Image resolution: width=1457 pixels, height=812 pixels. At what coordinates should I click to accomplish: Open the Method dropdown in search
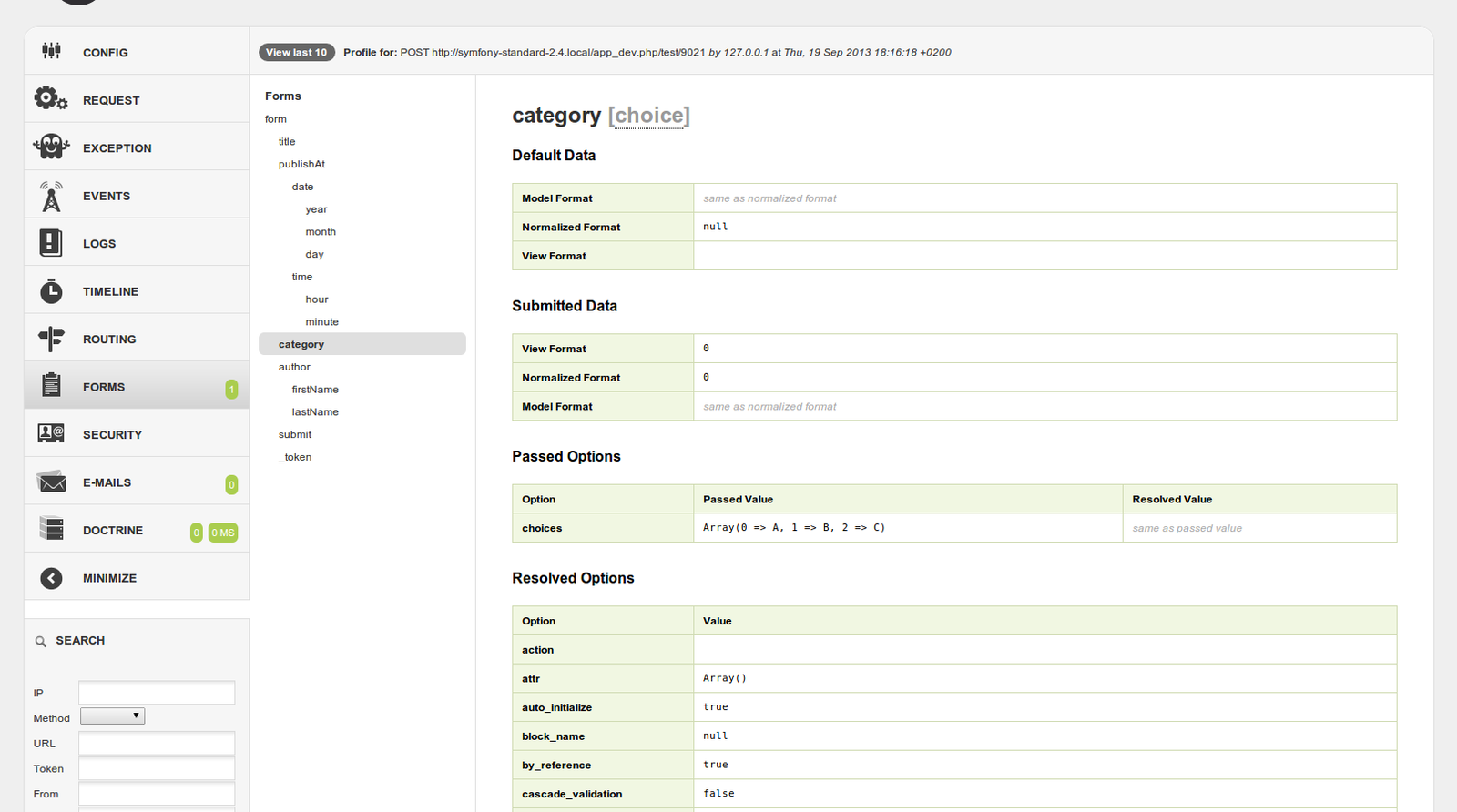coord(112,716)
